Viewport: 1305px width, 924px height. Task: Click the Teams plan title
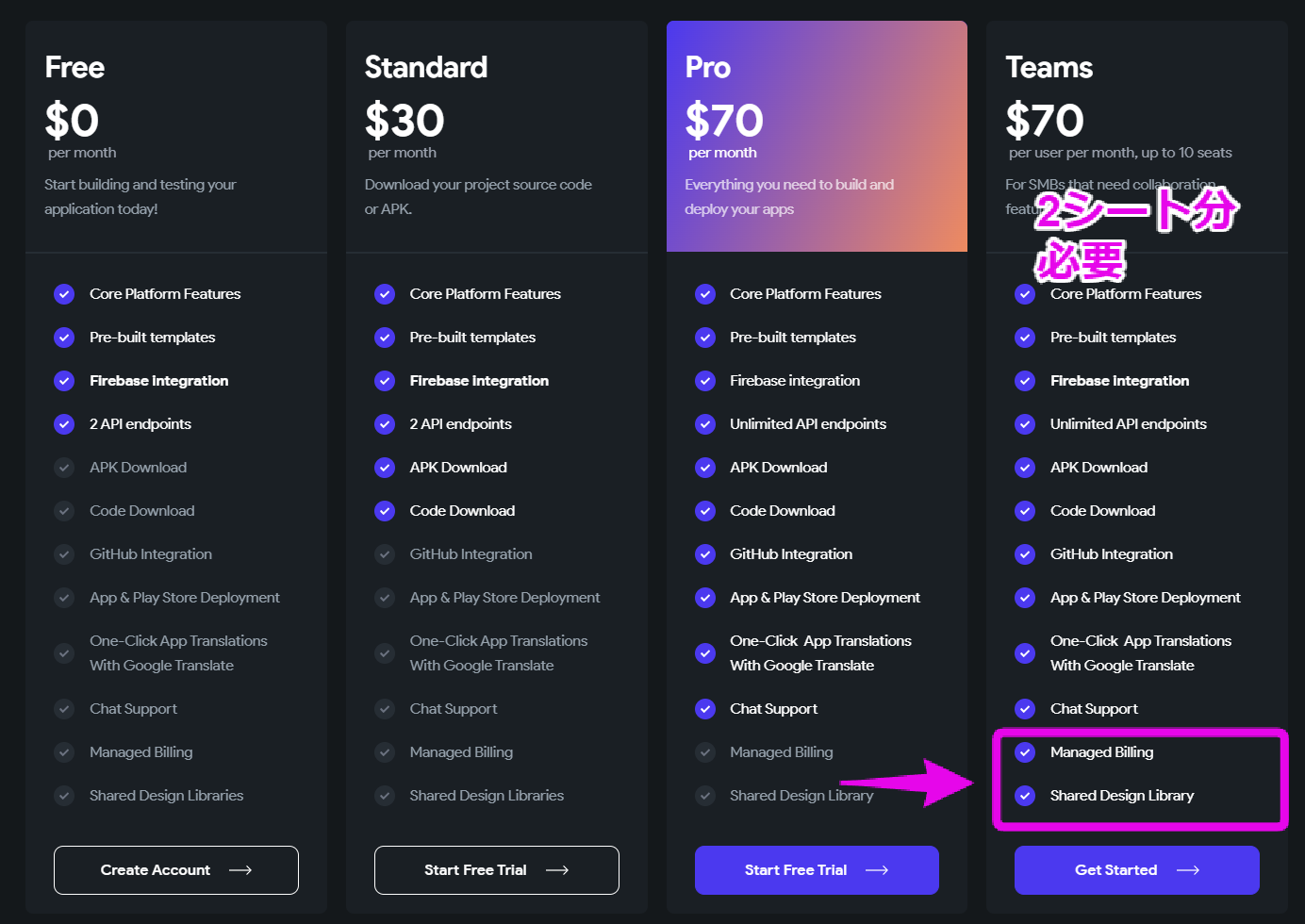pos(1049,67)
